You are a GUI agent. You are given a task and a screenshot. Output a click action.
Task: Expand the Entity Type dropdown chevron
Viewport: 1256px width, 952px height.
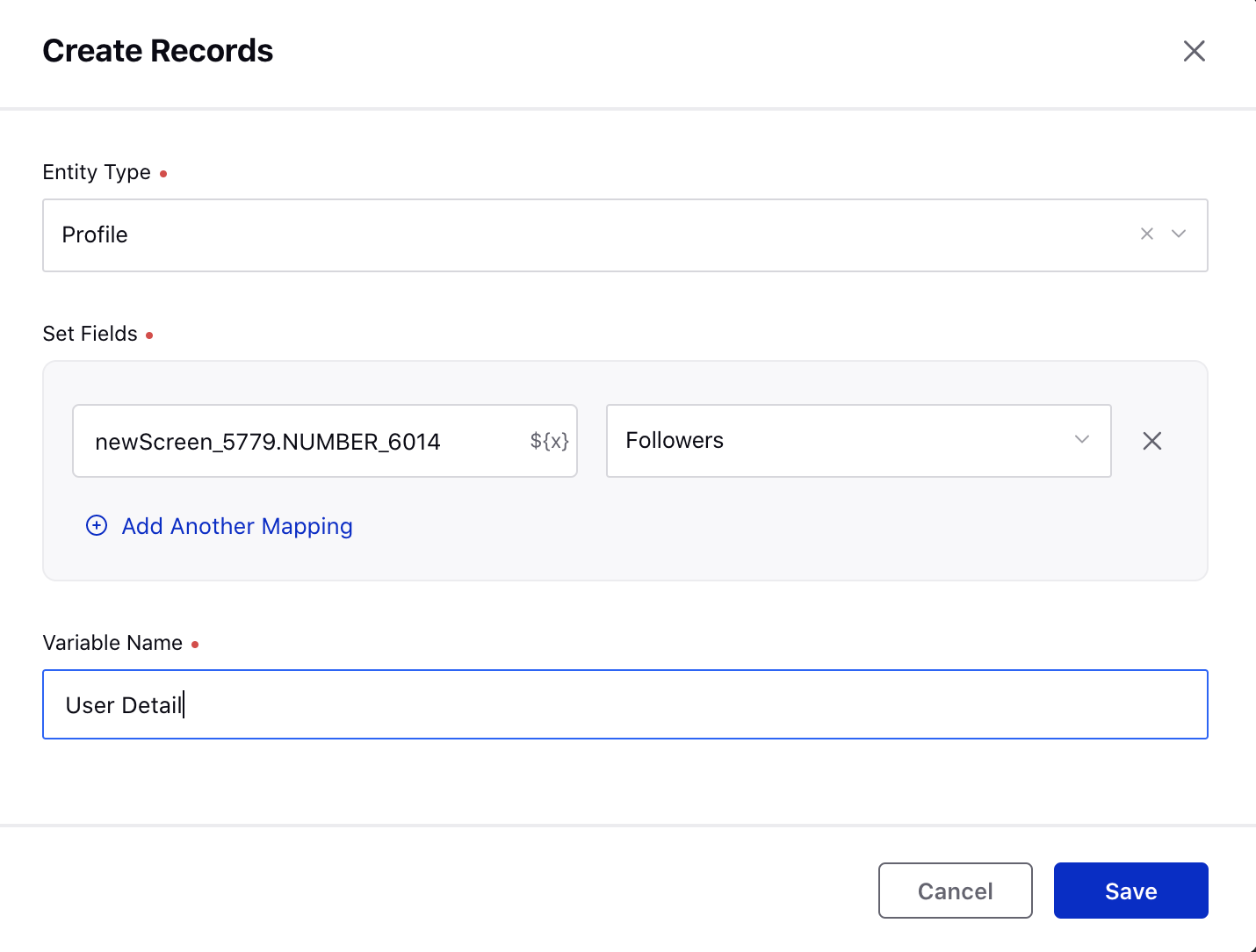tap(1179, 234)
